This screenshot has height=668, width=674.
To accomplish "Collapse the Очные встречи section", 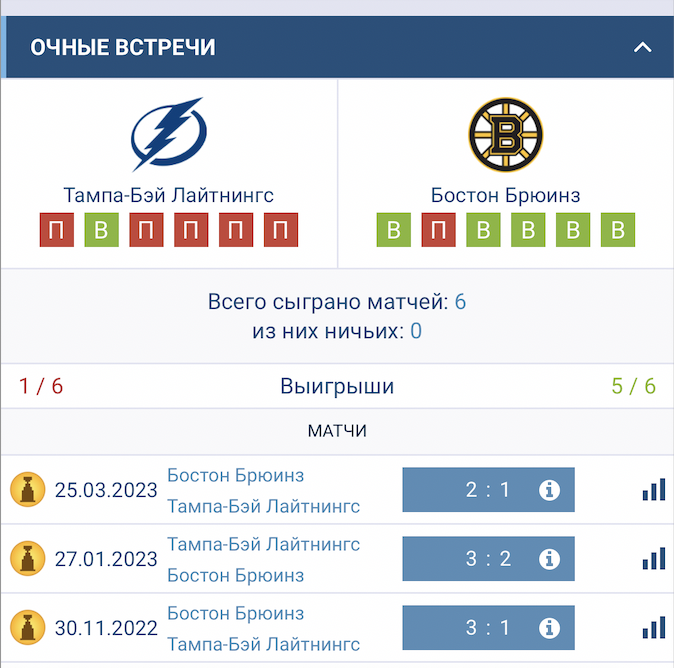I will [x=642, y=47].
